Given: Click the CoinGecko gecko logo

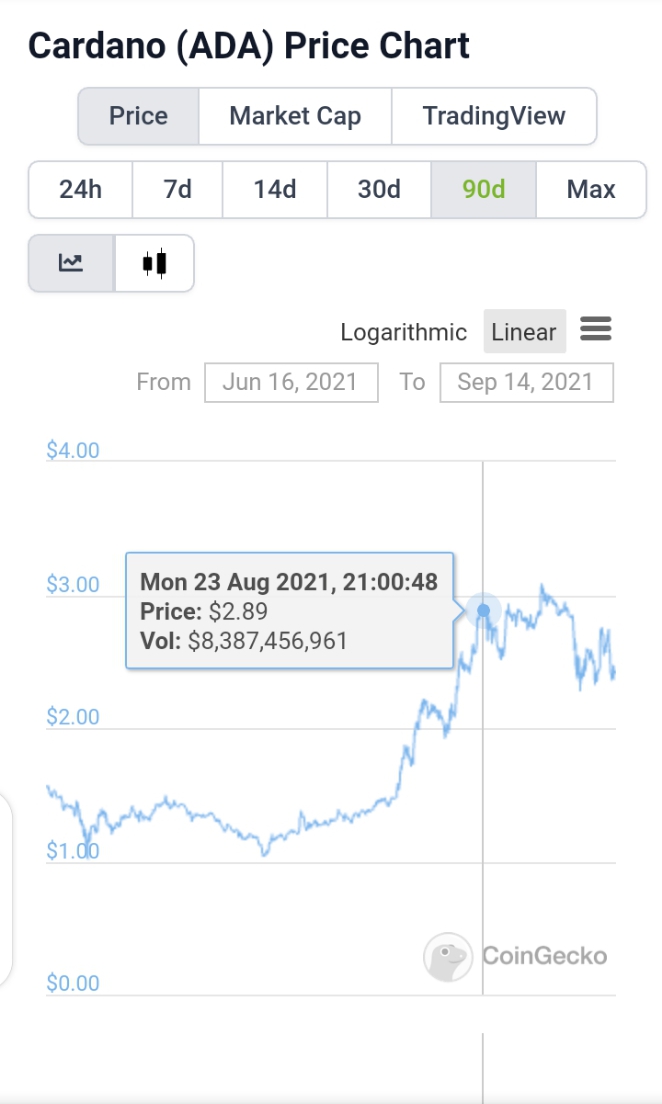Looking at the screenshot, I should point(447,957).
